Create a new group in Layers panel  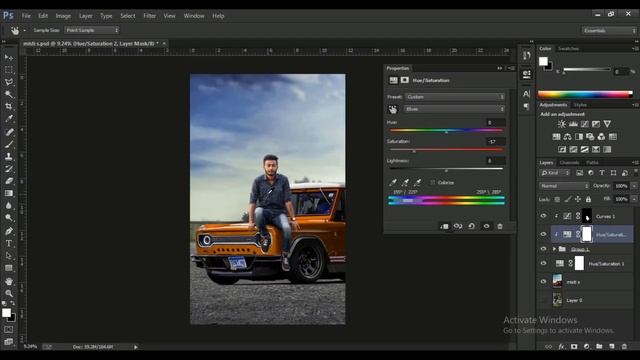(x=599, y=347)
